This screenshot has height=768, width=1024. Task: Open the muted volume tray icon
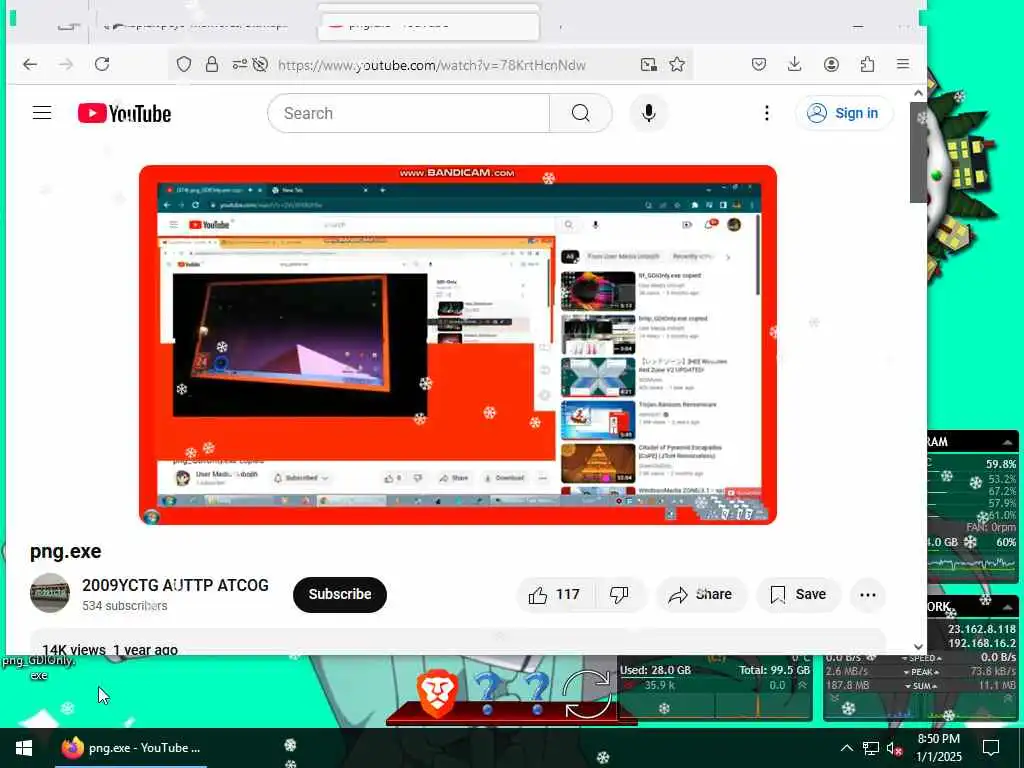[895, 748]
